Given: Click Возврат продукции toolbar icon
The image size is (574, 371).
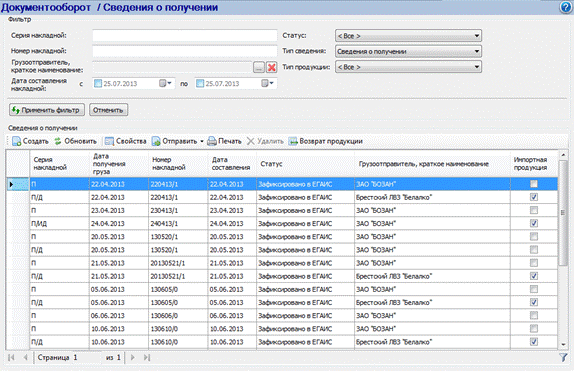Looking at the screenshot, I should 293,141.
